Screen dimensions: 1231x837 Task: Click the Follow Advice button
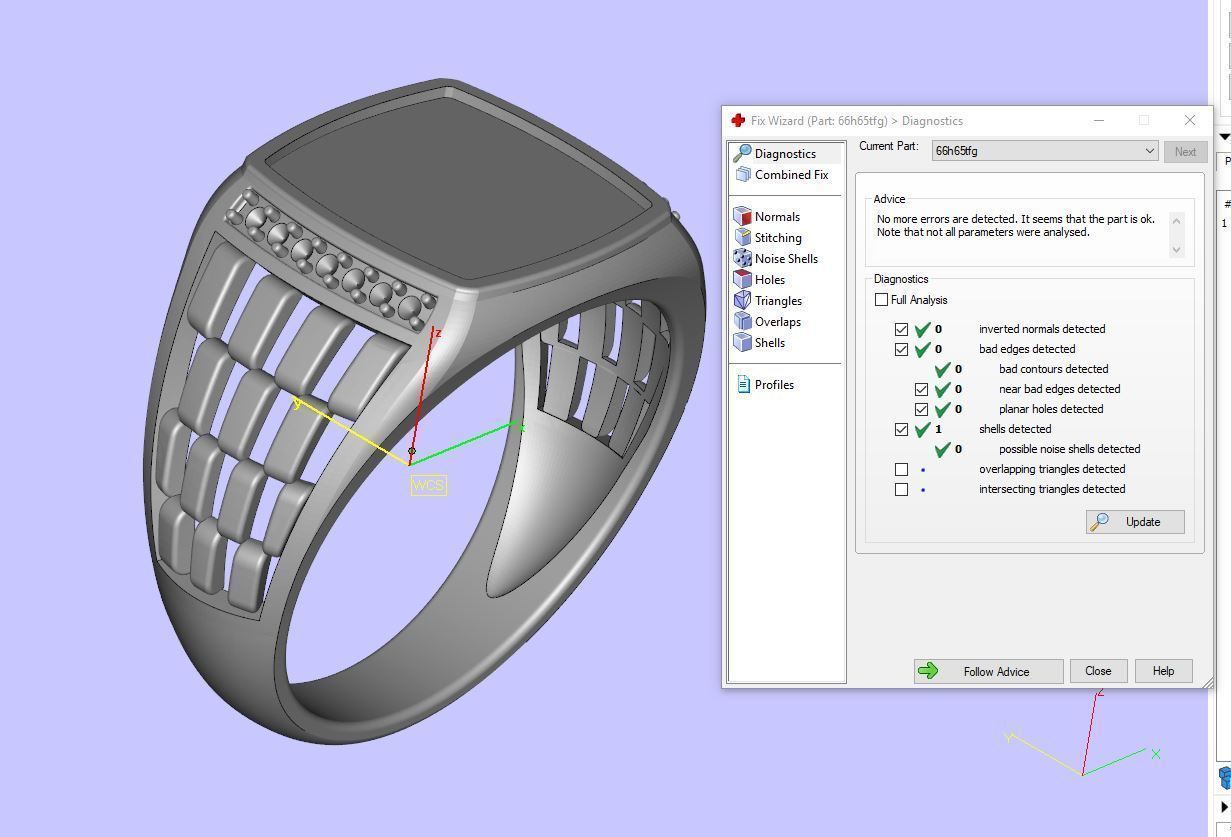[988, 671]
